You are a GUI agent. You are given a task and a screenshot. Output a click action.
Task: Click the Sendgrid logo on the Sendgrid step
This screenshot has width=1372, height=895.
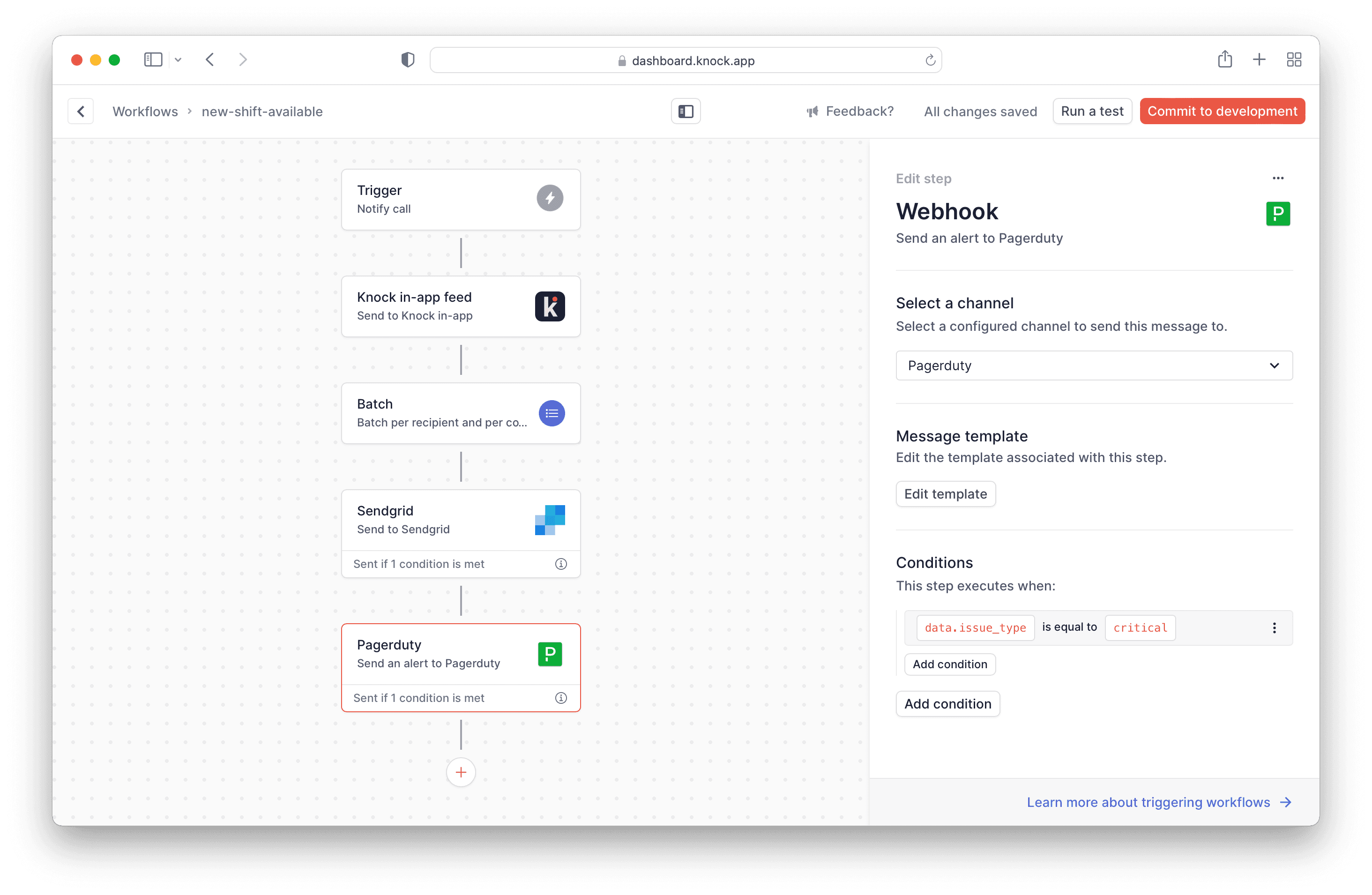tap(549, 519)
